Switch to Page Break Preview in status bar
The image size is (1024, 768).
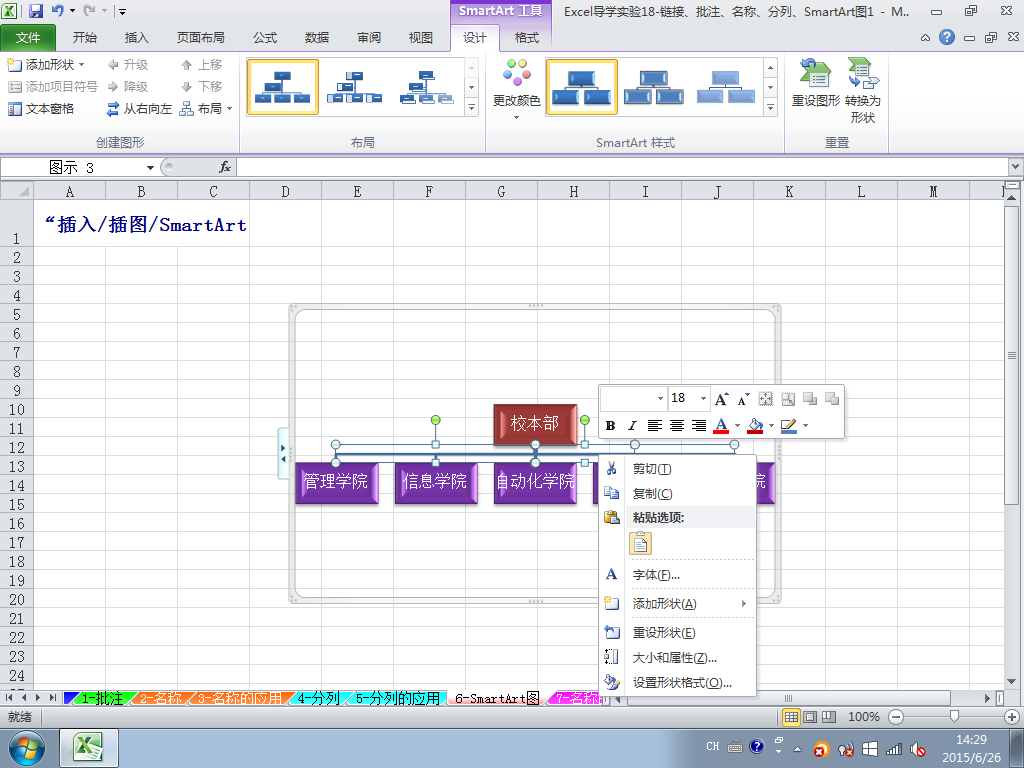pos(829,717)
